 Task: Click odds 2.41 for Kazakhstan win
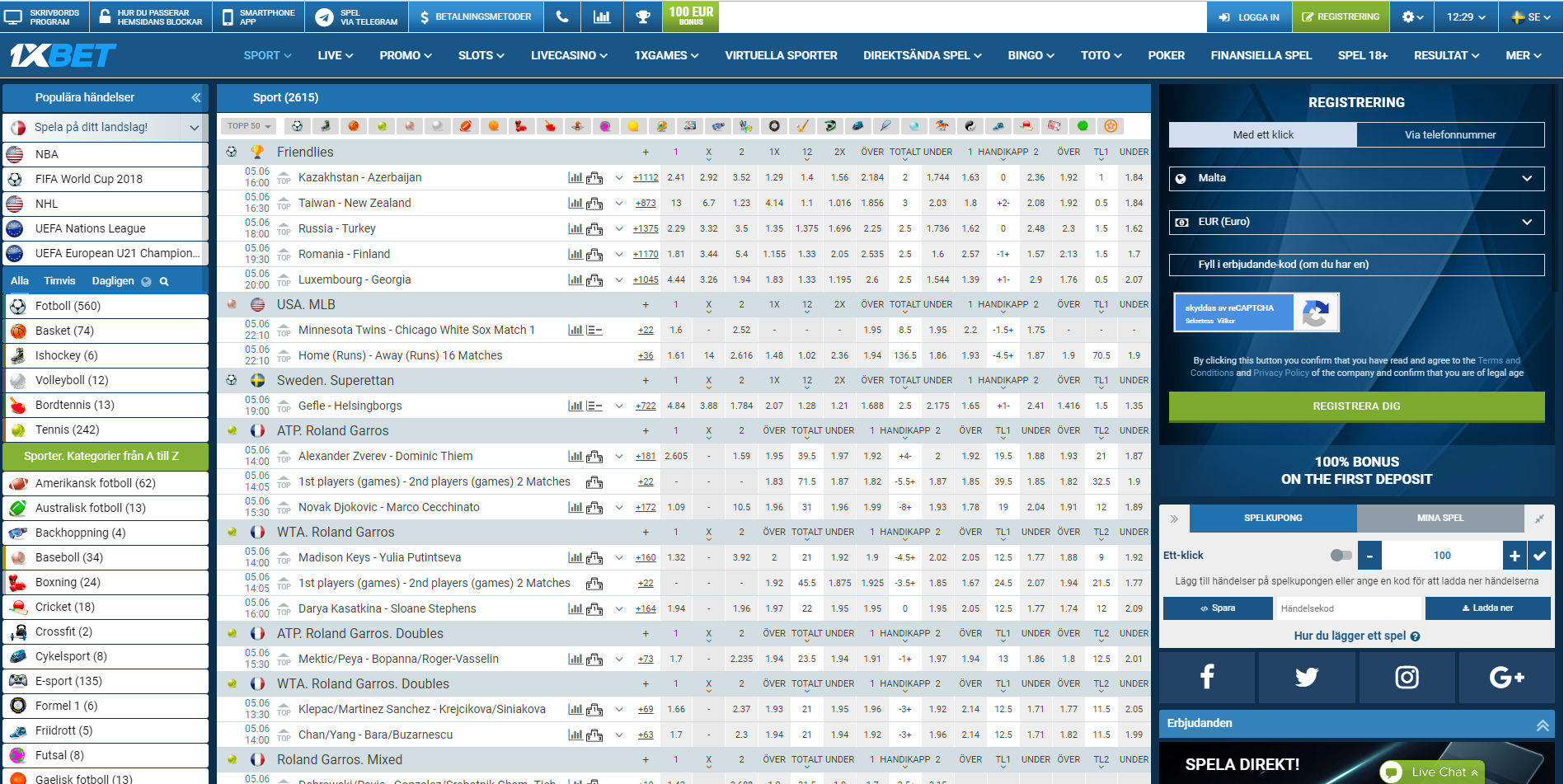676,177
